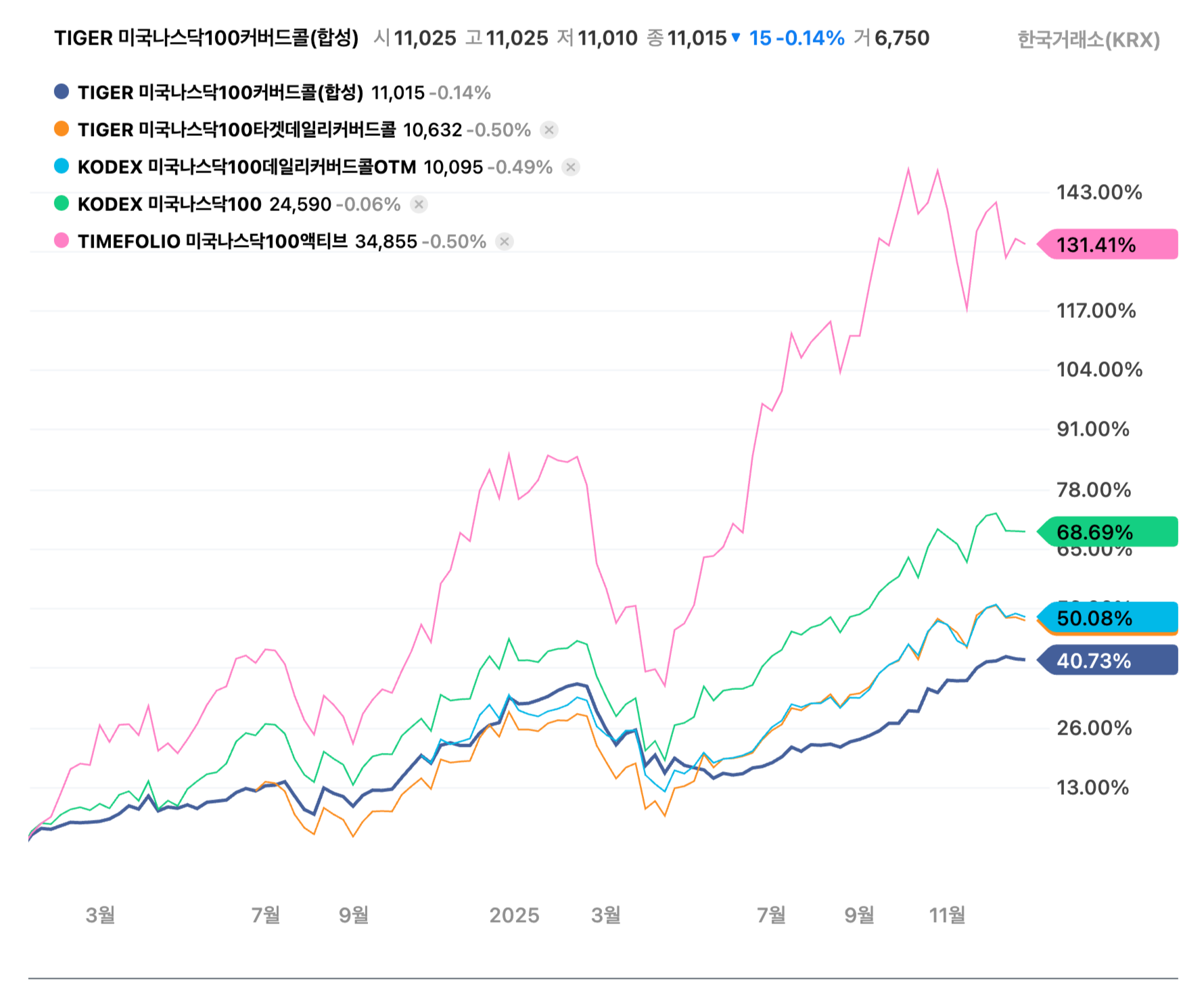Select the KODEX 미국나스닥100 legend name
This screenshot has height=989, width=1204.
coord(170,204)
